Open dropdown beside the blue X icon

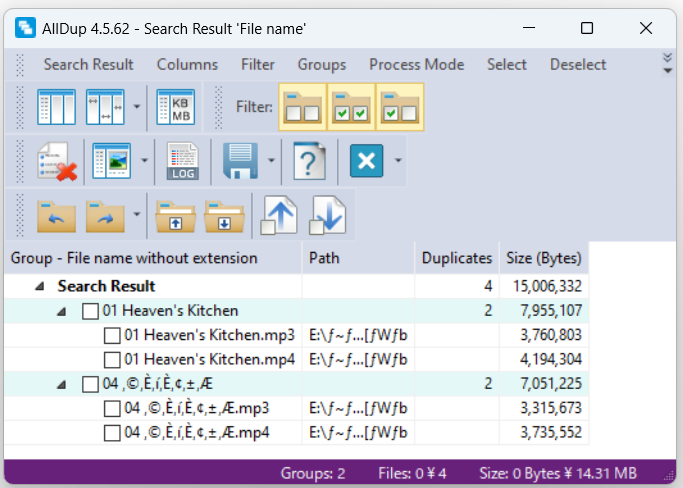click(x=398, y=160)
